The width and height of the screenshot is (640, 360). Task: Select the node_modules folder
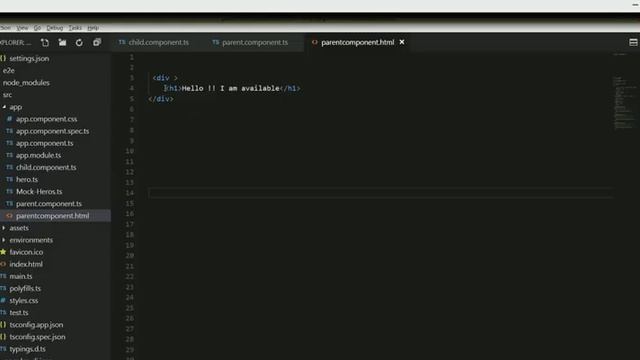[26, 82]
